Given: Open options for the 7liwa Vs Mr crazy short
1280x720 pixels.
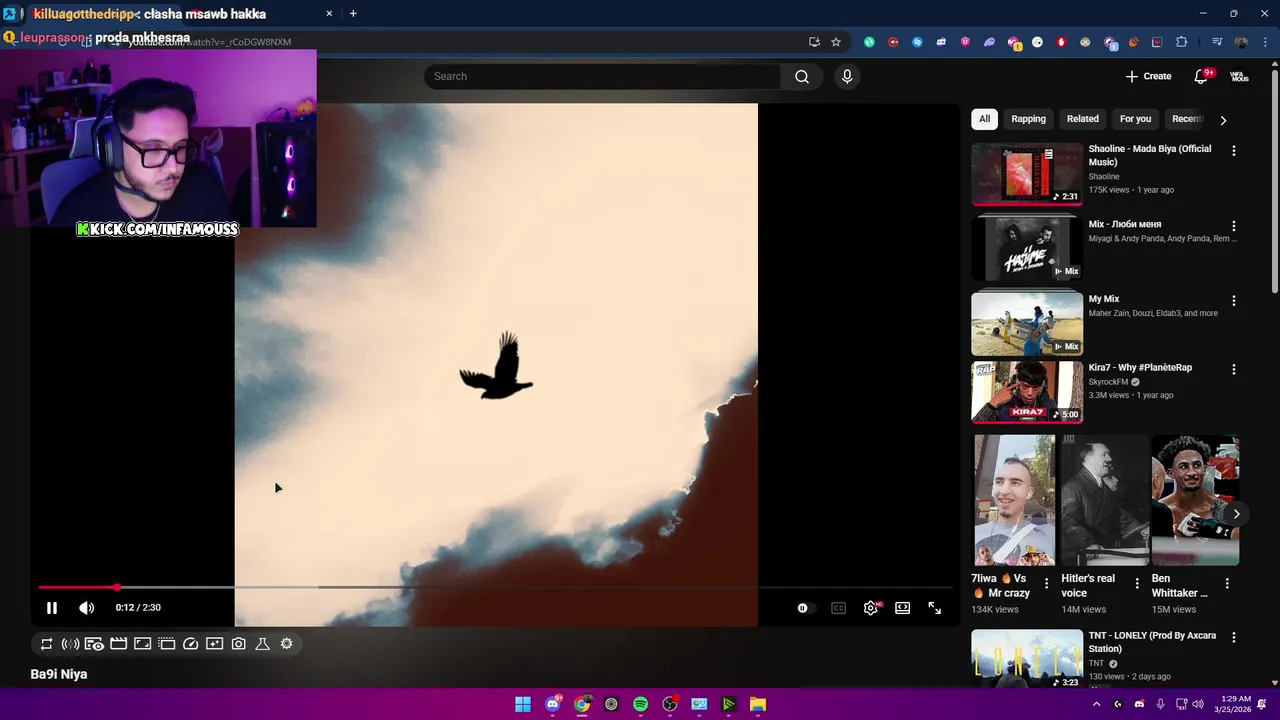Looking at the screenshot, I should click(1047, 583).
